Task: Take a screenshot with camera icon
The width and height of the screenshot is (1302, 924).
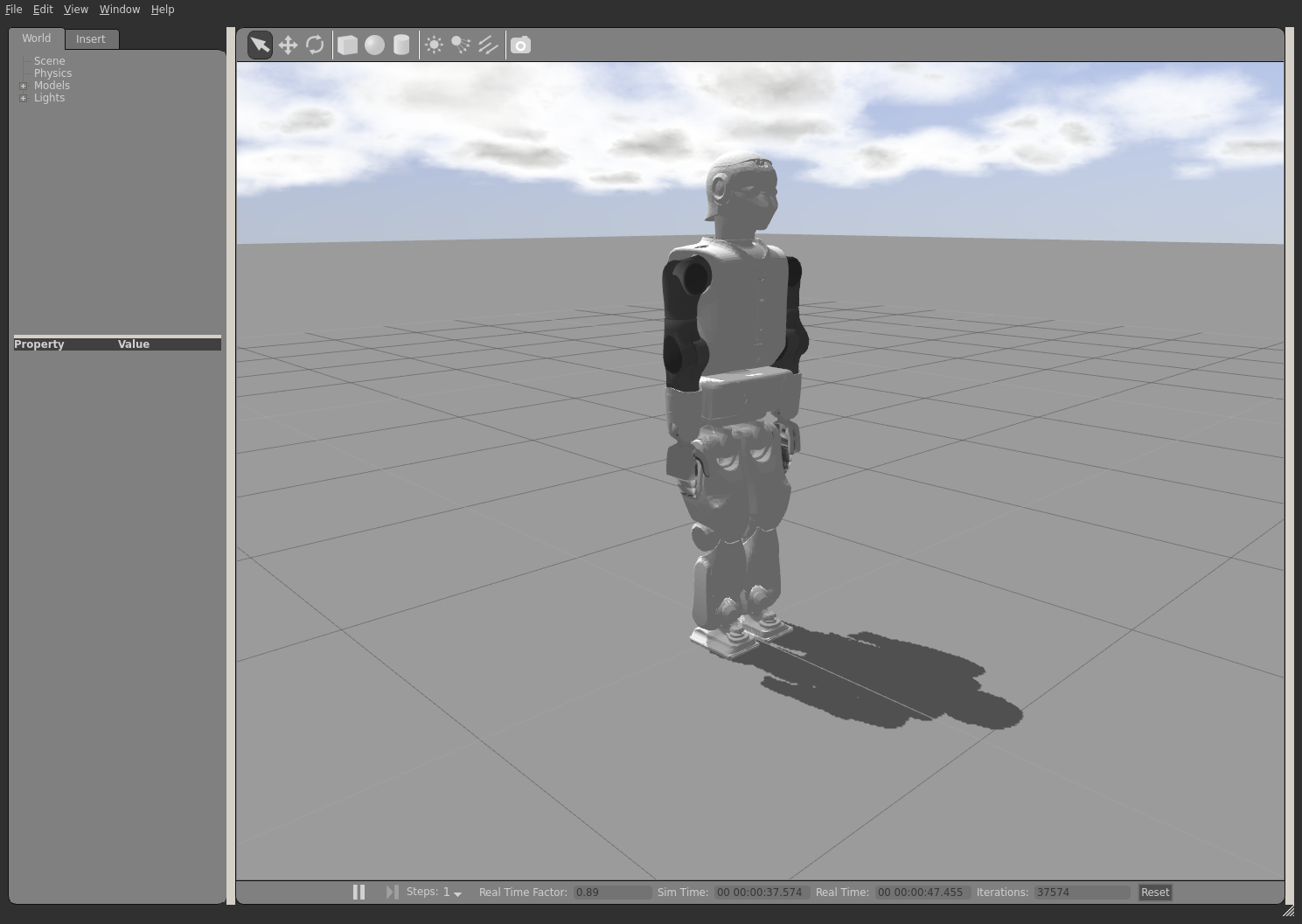Action: point(520,45)
